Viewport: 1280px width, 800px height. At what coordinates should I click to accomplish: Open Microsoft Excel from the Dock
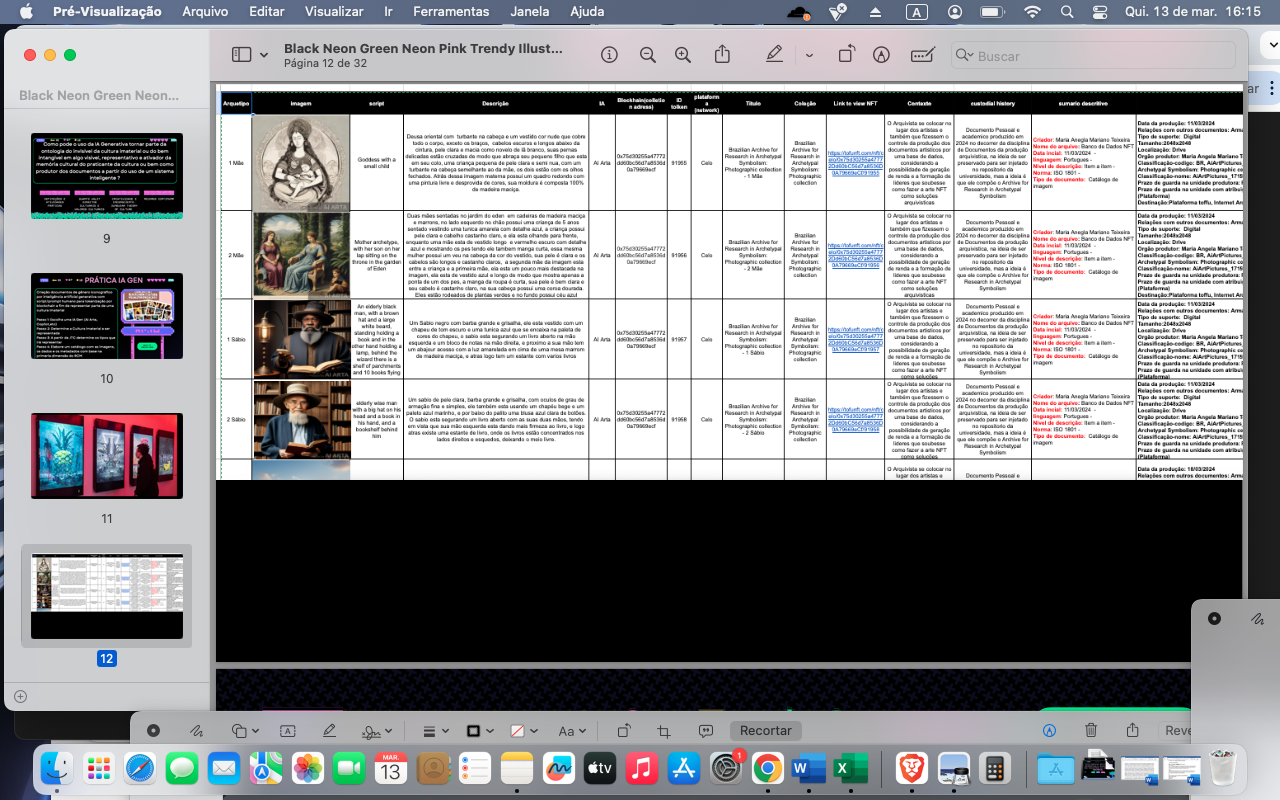(851, 768)
